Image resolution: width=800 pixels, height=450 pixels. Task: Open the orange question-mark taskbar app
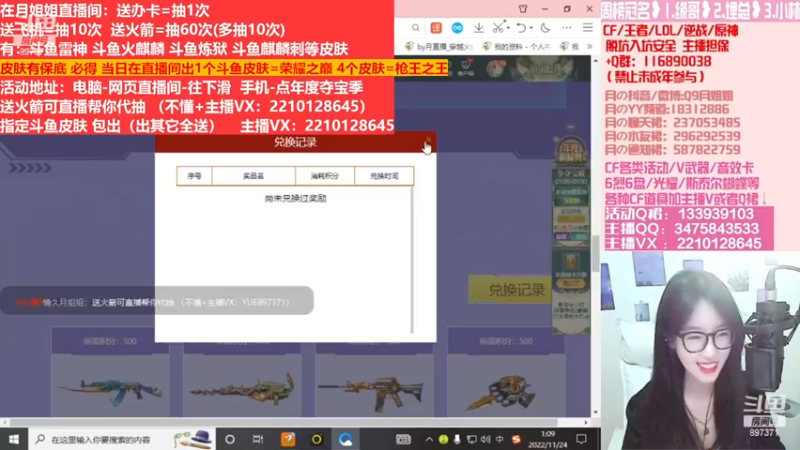coord(288,439)
